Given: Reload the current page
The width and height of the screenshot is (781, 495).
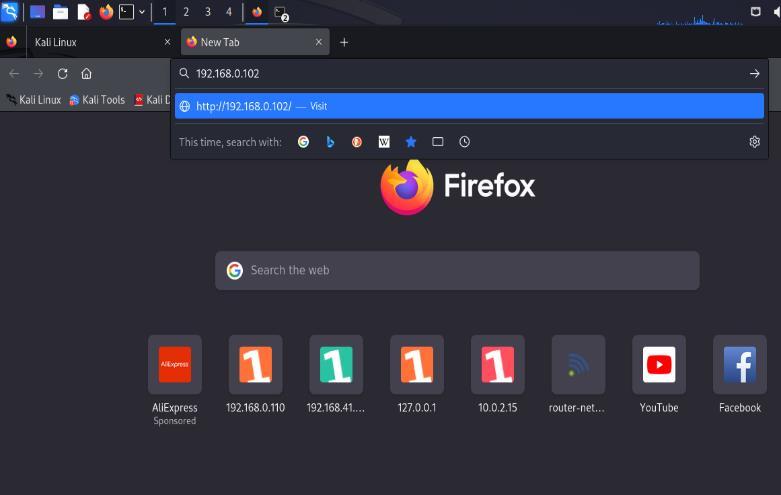Looking at the screenshot, I should coord(62,74).
